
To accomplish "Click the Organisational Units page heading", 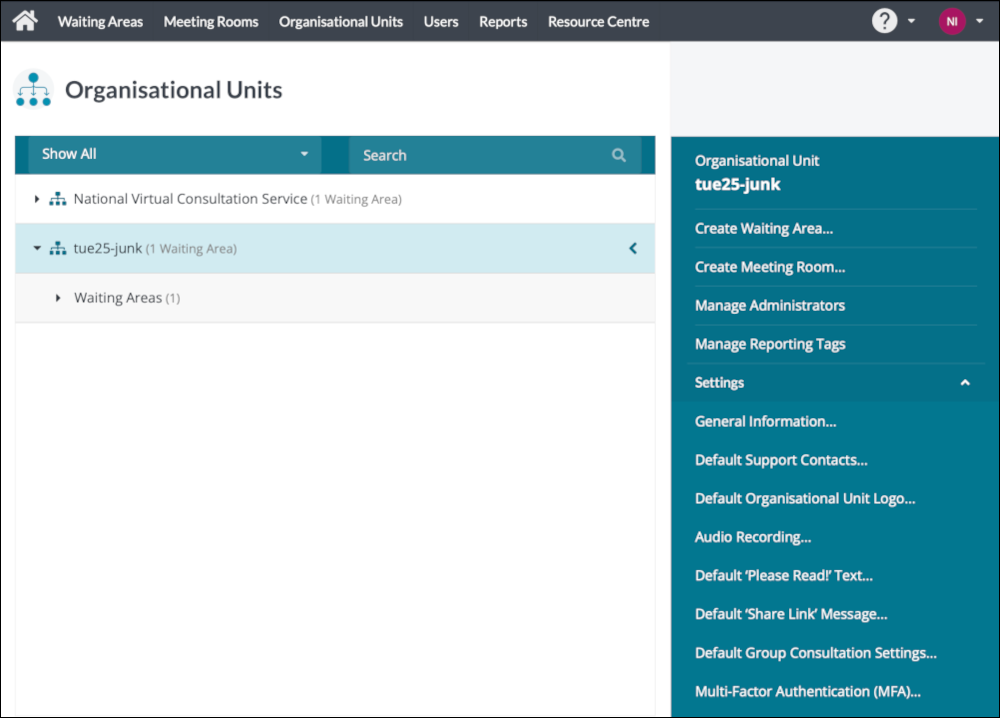I will pos(173,90).
